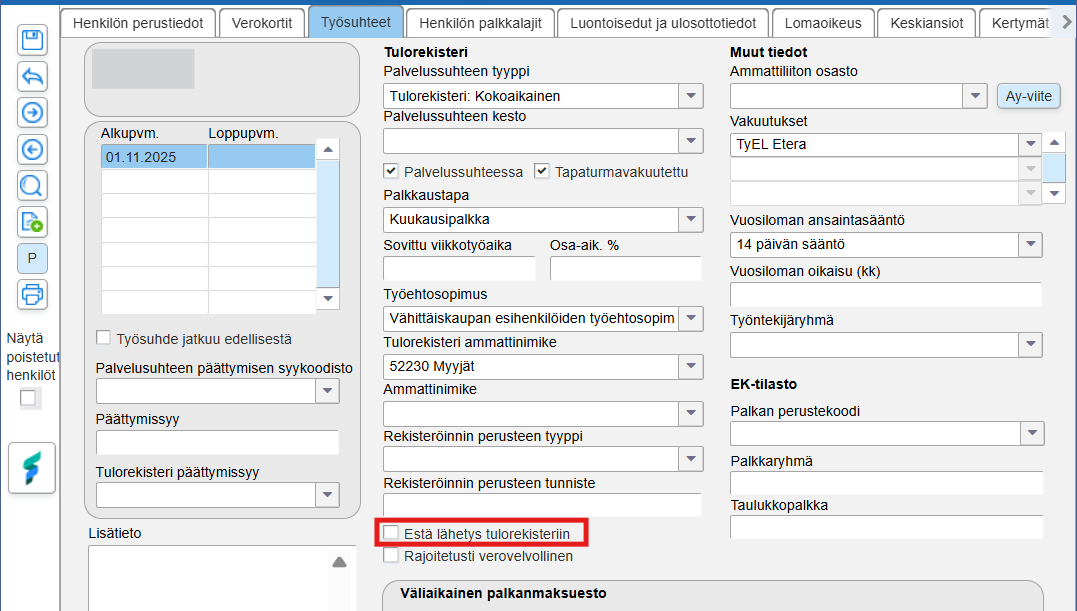Switch to the Verokortit tab
Screen dimensions: 1077x611
[x=262, y=23]
